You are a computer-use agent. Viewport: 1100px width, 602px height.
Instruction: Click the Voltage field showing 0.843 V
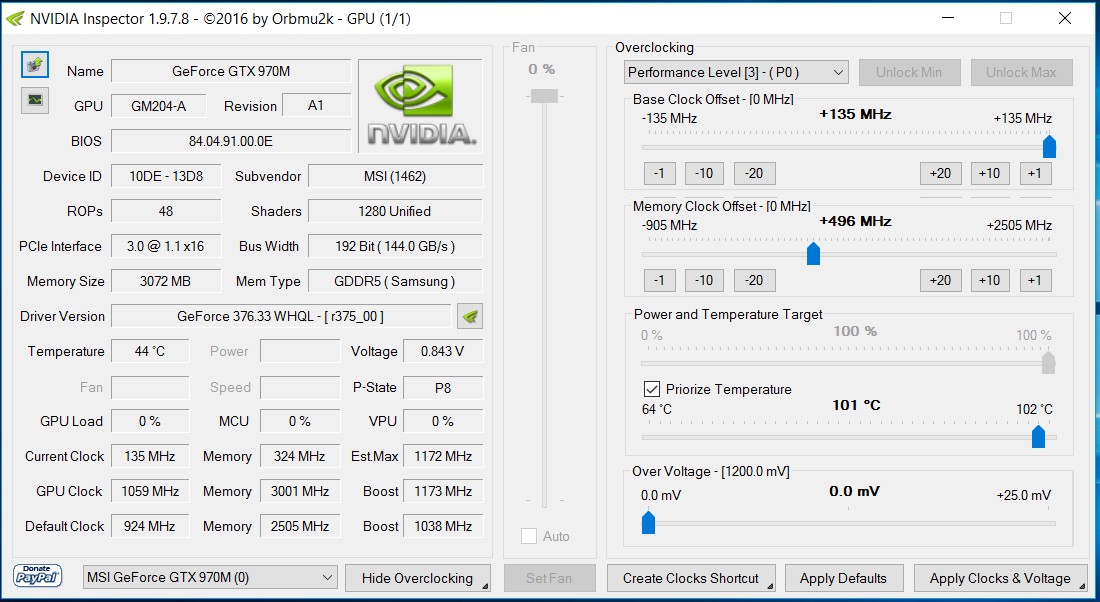[x=443, y=351]
